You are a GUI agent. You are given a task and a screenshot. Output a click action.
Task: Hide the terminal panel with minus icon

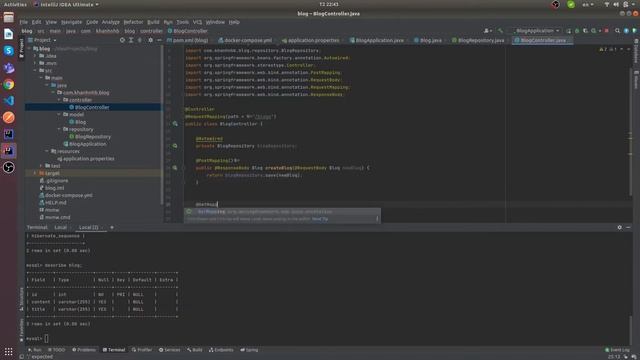628,227
